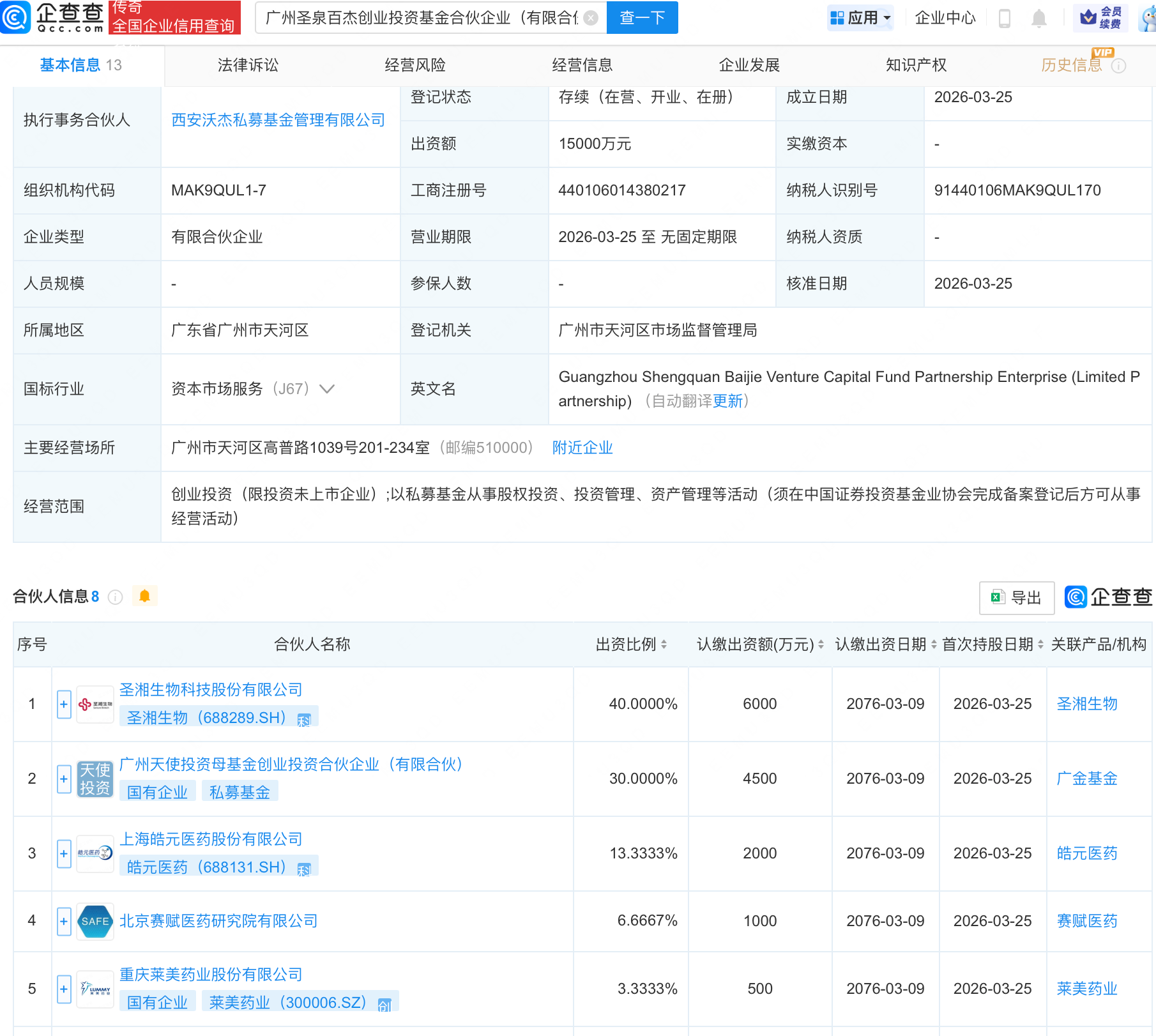The width and height of the screenshot is (1156, 1036).
Task: Sort the table by 出资比例
Action: click(x=664, y=644)
